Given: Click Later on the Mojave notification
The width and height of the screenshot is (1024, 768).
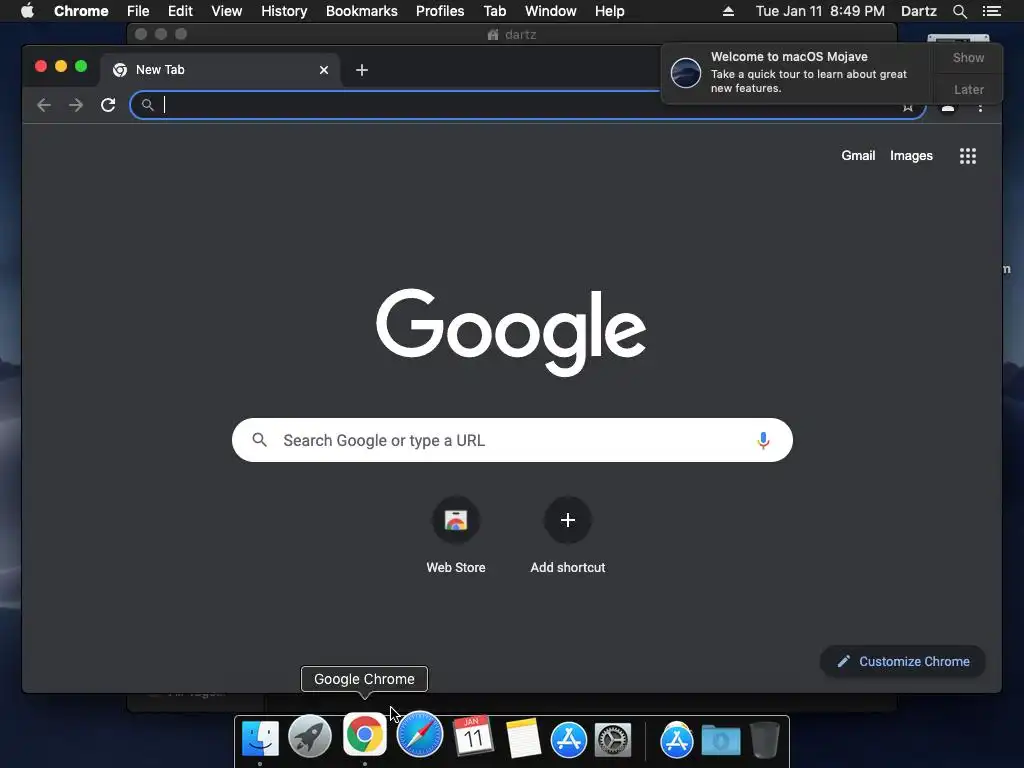Looking at the screenshot, I should click(968, 89).
